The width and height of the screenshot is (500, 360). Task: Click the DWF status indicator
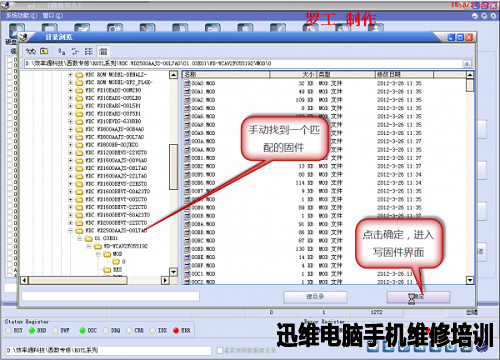(56, 330)
